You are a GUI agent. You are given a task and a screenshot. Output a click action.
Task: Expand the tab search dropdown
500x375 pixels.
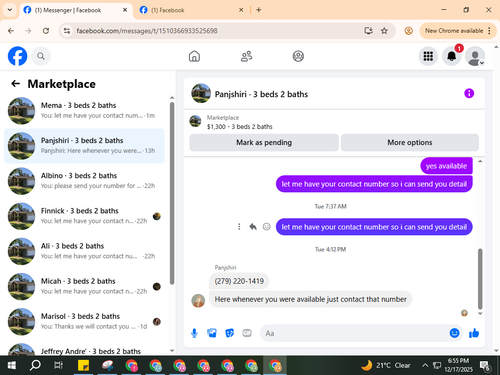[x=10, y=10]
